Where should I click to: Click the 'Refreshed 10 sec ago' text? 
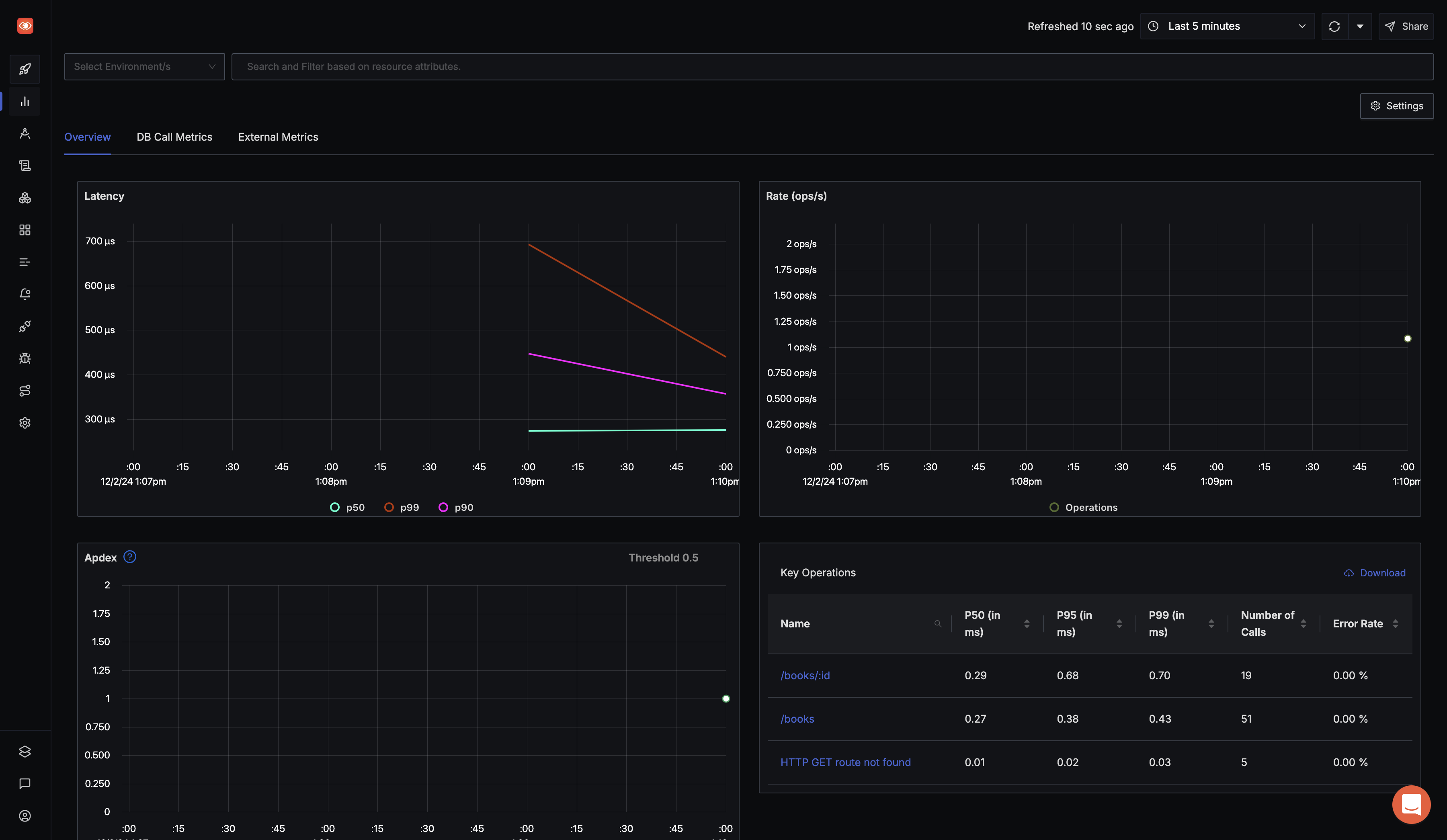click(x=1080, y=27)
